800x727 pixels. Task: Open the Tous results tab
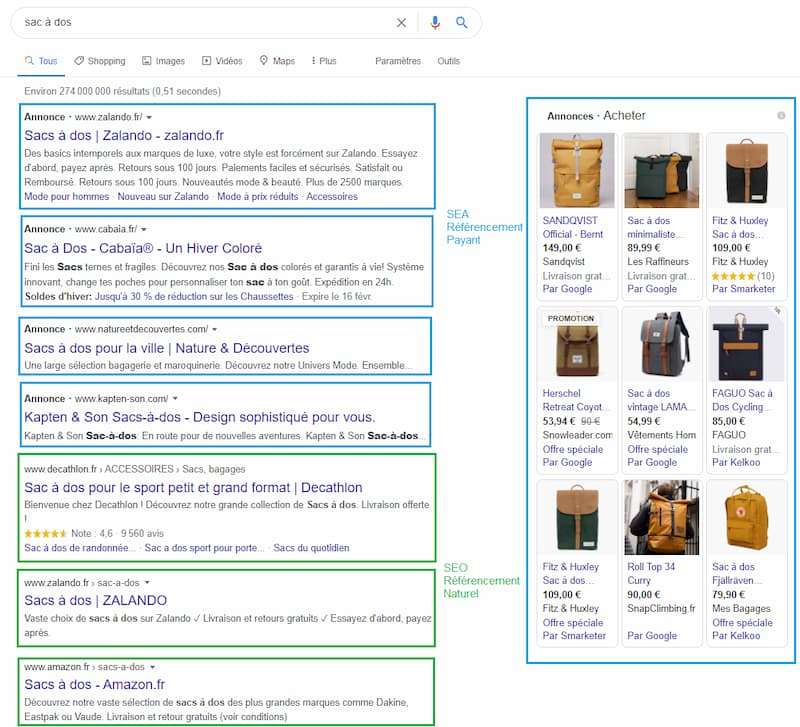tap(41, 61)
